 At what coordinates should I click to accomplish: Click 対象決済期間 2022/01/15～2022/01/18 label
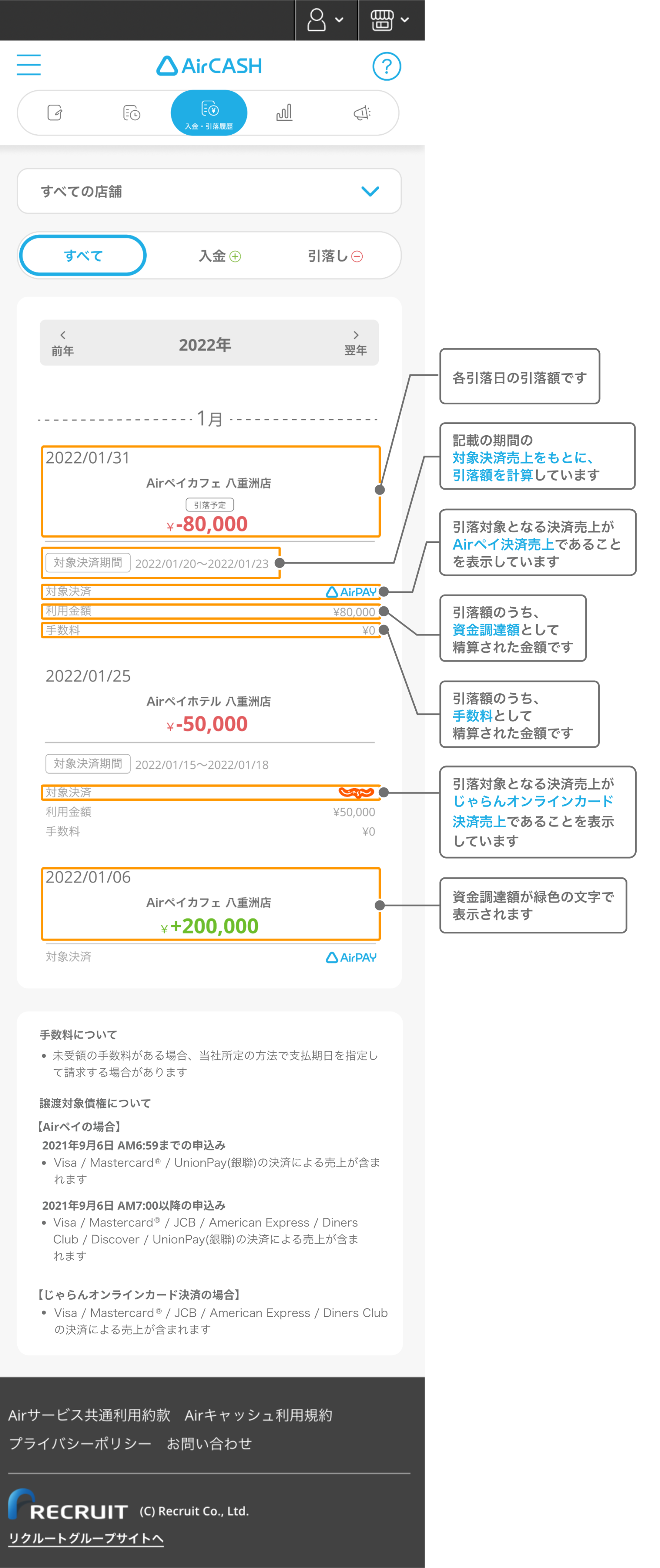[x=157, y=764]
